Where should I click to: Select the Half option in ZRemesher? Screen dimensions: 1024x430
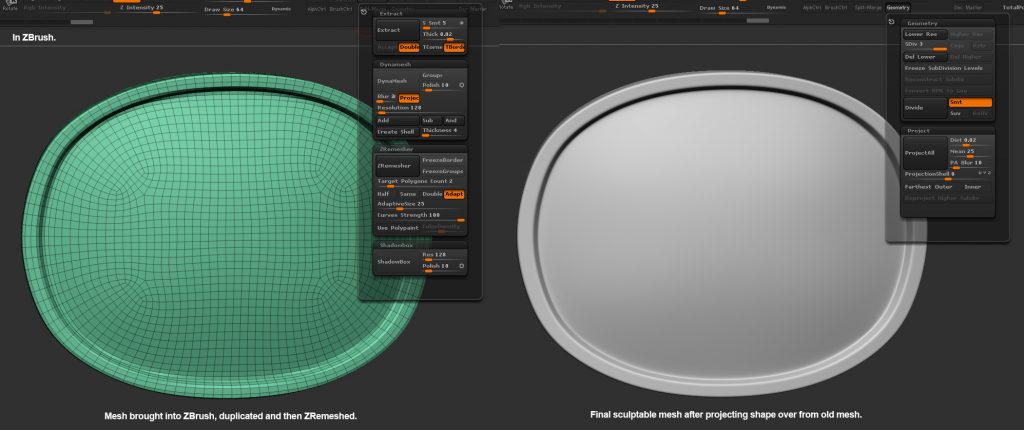click(x=385, y=194)
